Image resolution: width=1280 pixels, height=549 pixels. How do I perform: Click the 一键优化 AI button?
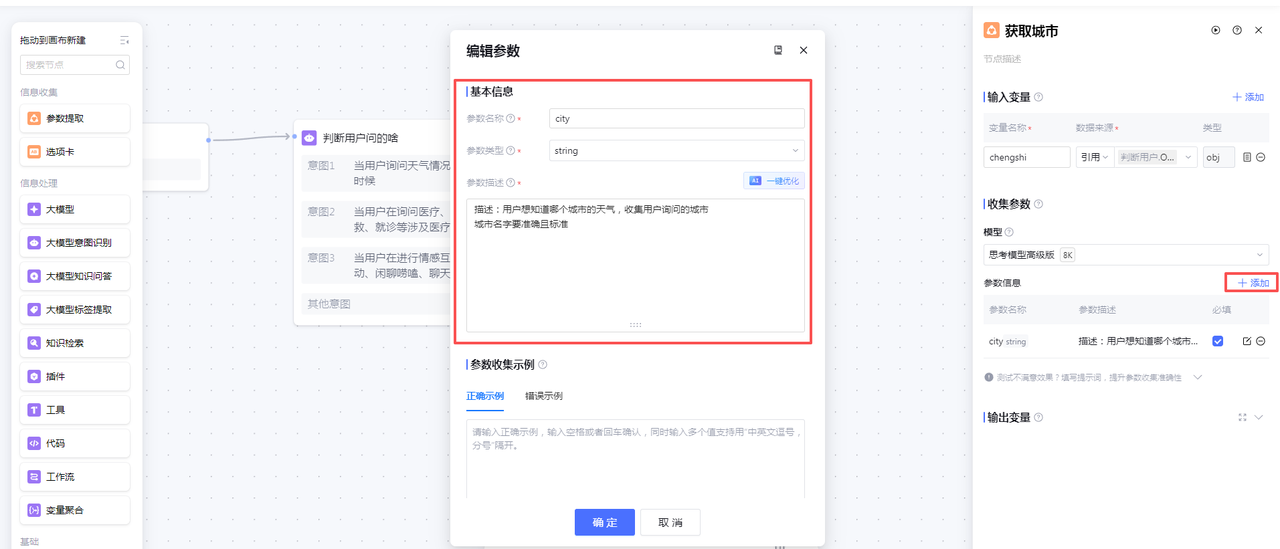[773, 181]
